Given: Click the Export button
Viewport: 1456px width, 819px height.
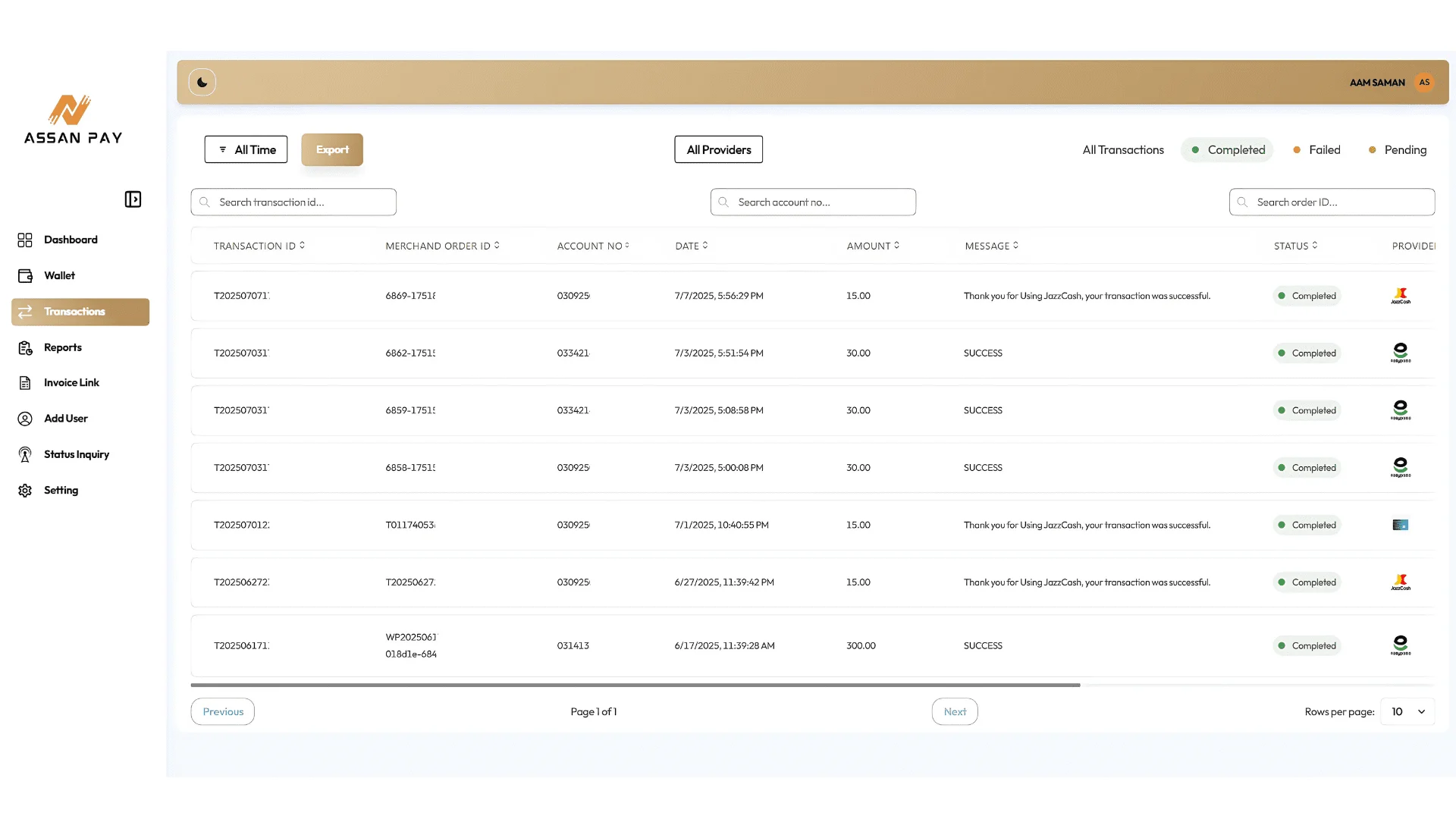Looking at the screenshot, I should (x=331, y=149).
